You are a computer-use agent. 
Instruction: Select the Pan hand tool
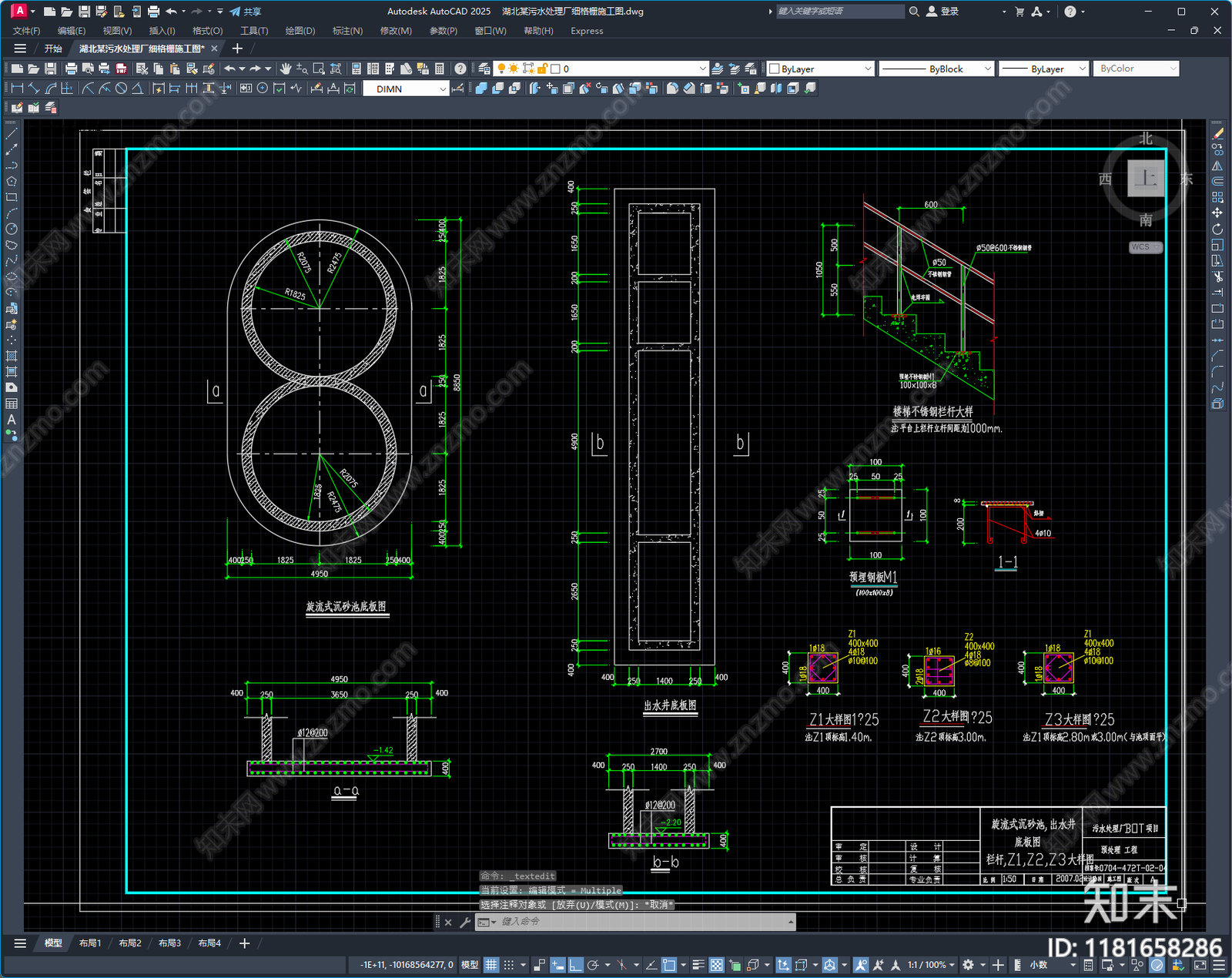[286, 69]
